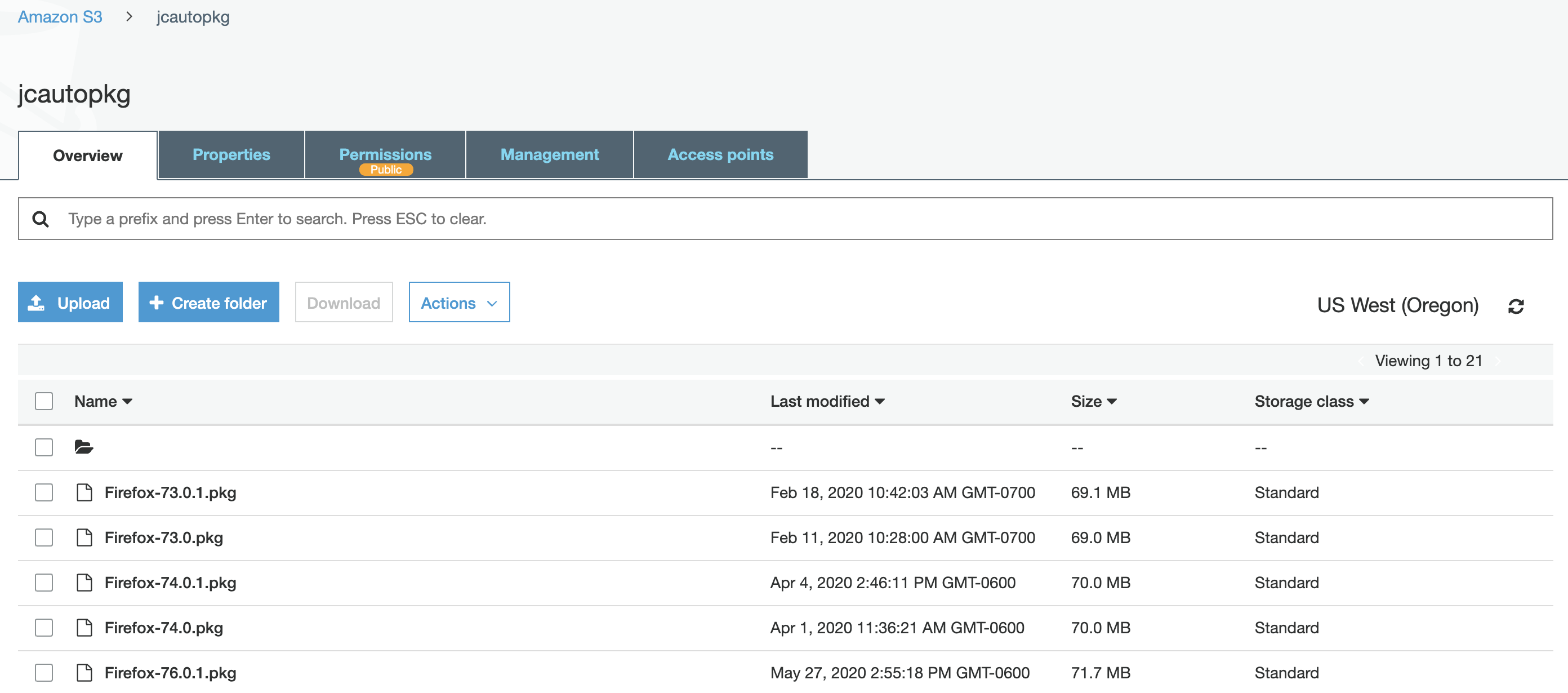Image resolution: width=1568 pixels, height=693 pixels.
Task: Open the Firefox-74.0.1.pkg object
Action: (x=171, y=583)
